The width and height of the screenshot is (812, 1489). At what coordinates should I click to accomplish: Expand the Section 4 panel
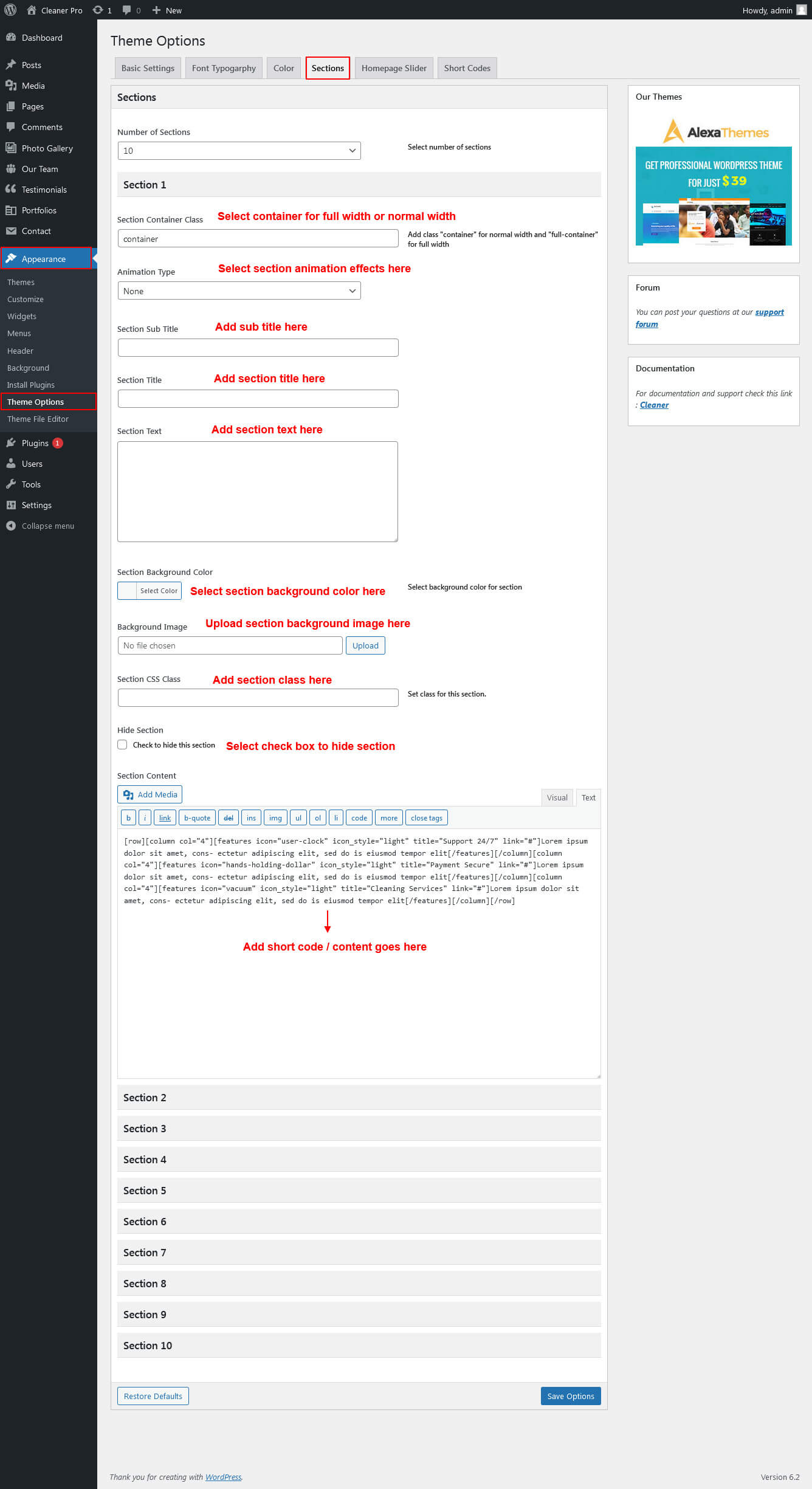coord(359,1159)
